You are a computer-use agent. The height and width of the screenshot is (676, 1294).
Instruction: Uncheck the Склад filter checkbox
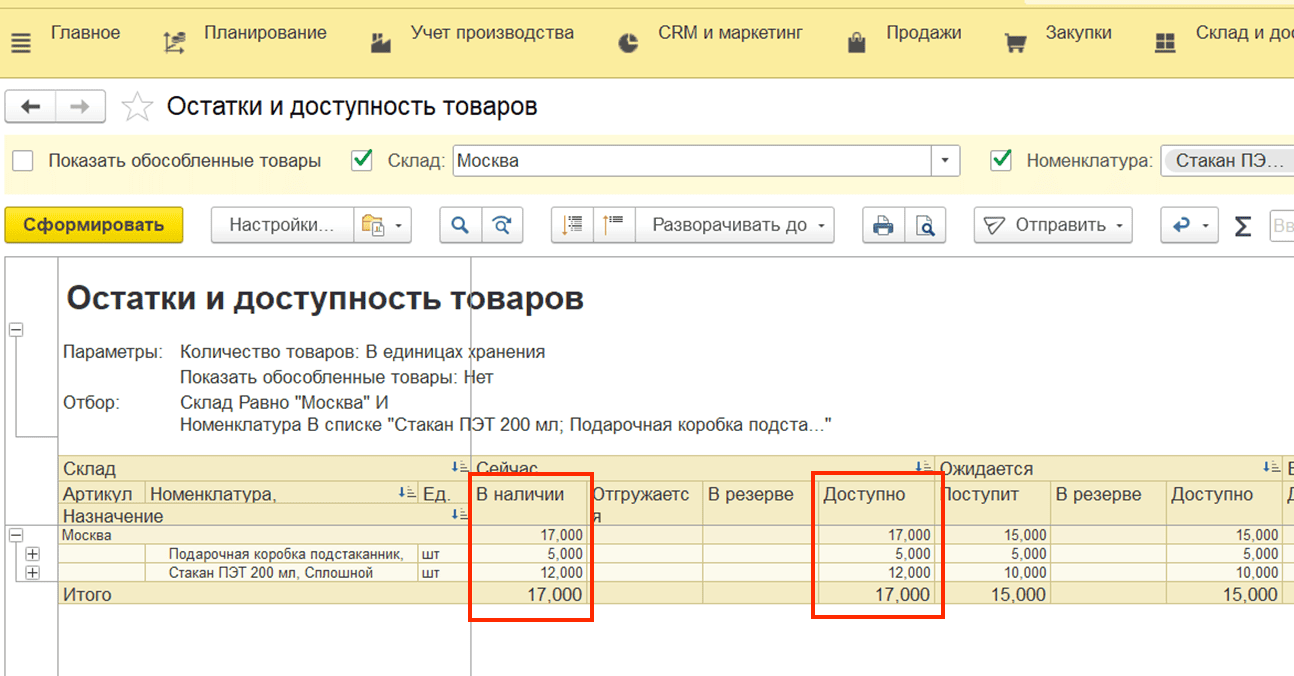click(x=362, y=160)
